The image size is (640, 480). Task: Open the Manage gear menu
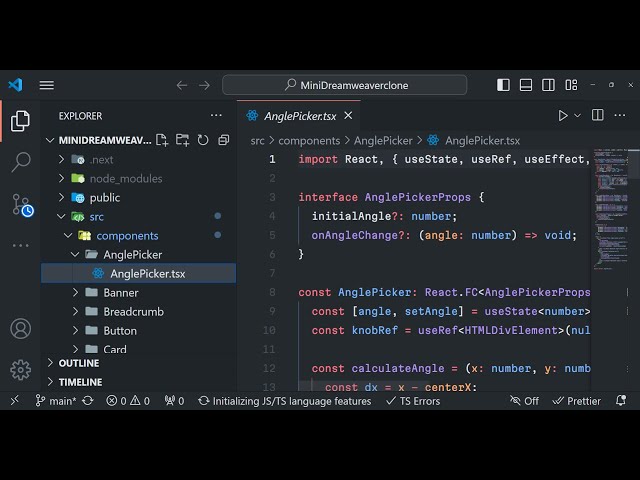20,369
